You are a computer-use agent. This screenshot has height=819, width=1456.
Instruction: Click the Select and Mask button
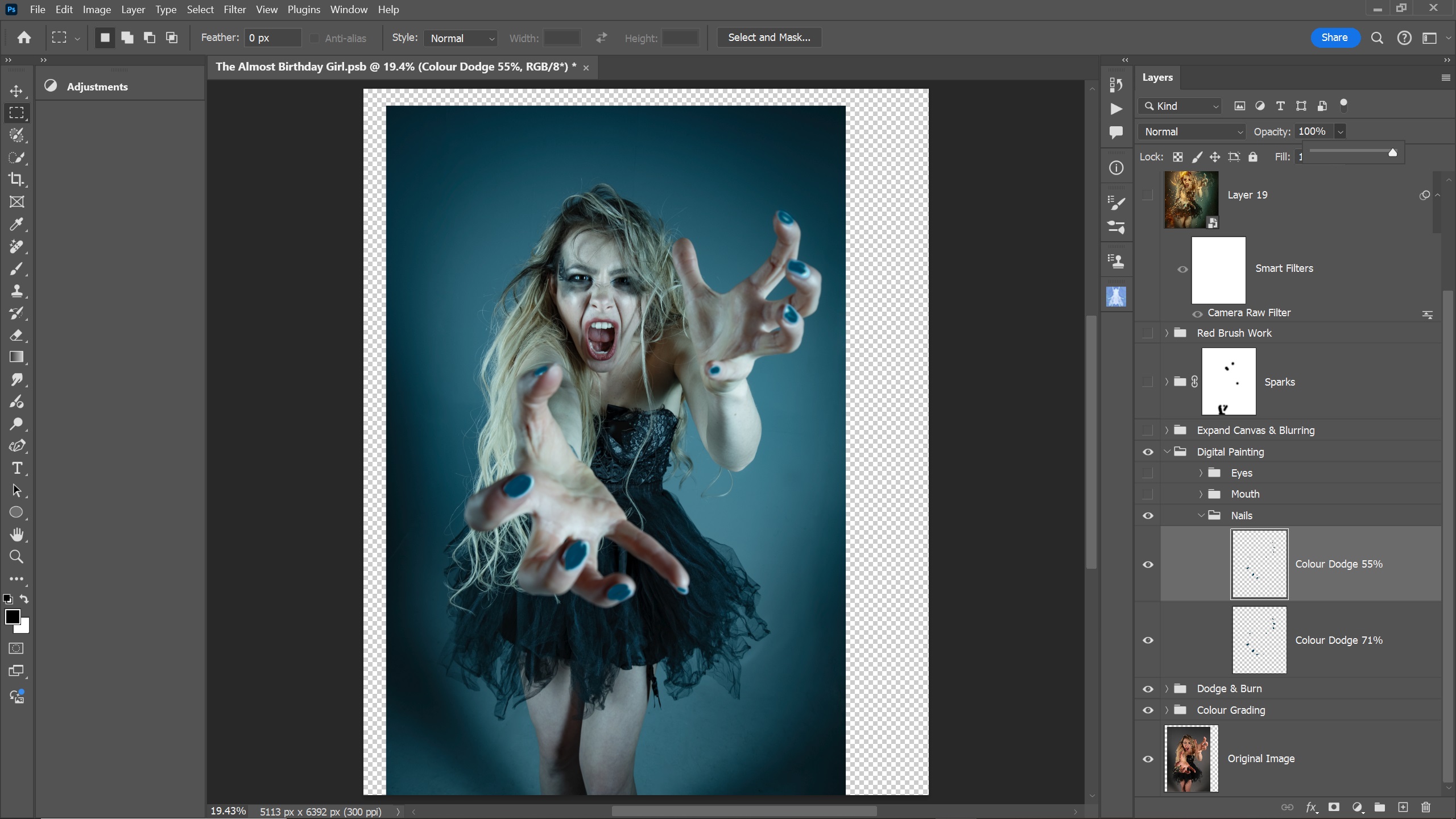coord(769,38)
